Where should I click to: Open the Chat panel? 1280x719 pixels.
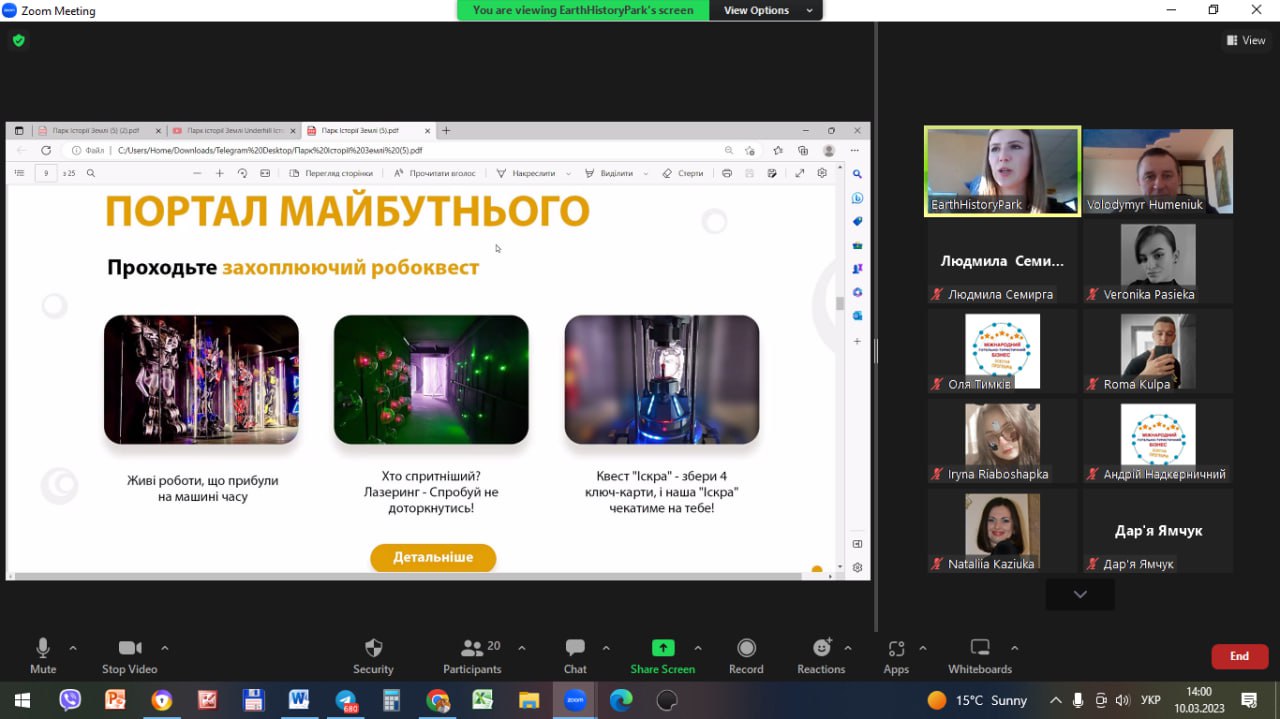[x=575, y=648]
